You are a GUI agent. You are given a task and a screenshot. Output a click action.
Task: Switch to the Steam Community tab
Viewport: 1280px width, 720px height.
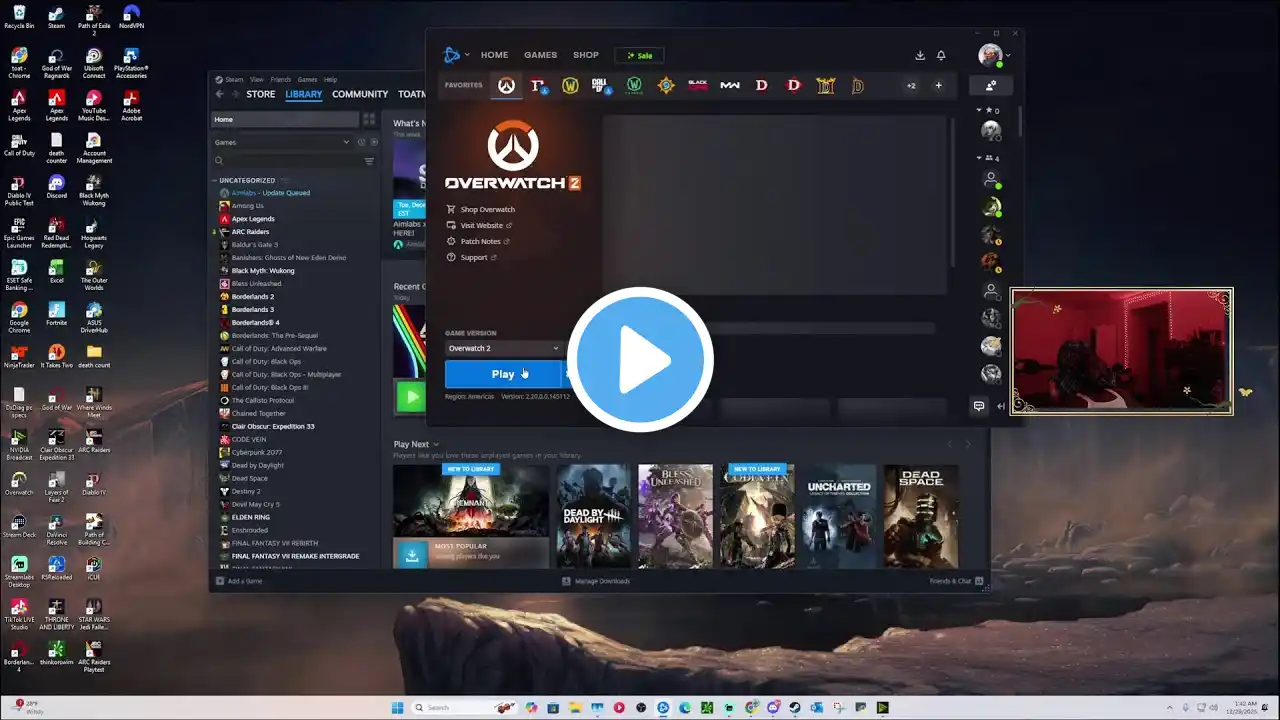coord(360,94)
